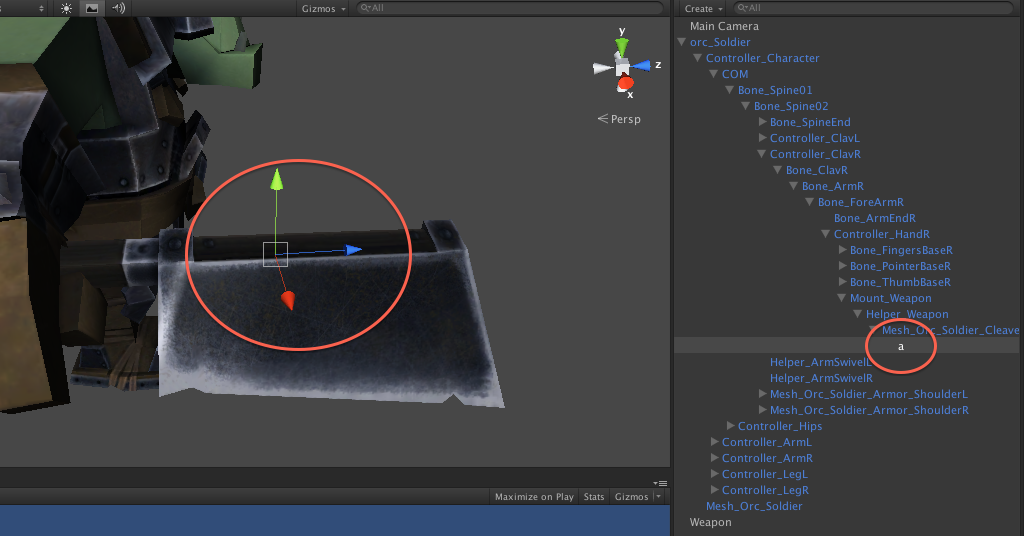The height and width of the screenshot is (536, 1024).
Task: Toggle the Stats overlay button
Action: (594, 497)
